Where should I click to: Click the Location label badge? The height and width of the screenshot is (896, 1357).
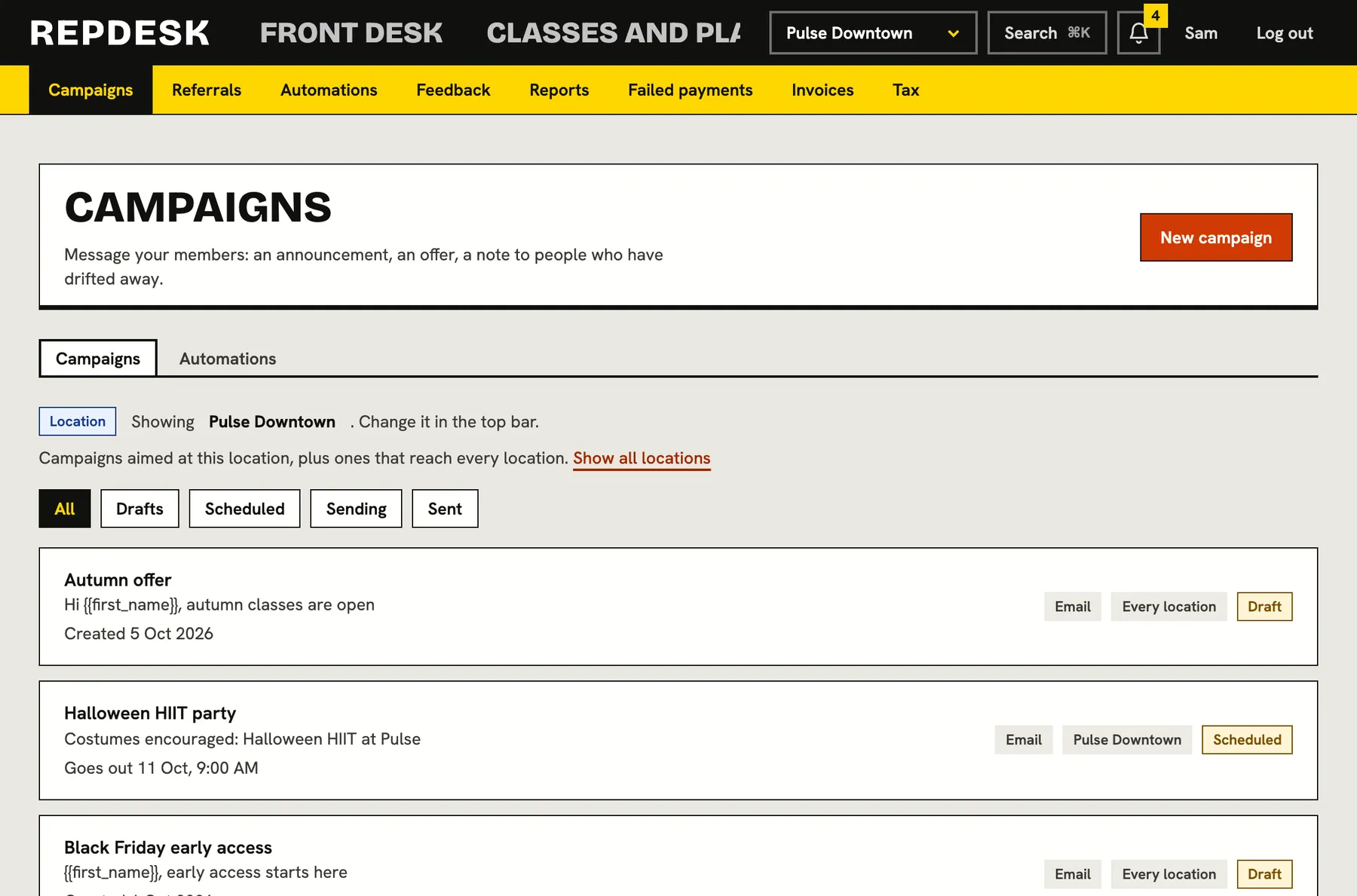click(x=78, y=421)
